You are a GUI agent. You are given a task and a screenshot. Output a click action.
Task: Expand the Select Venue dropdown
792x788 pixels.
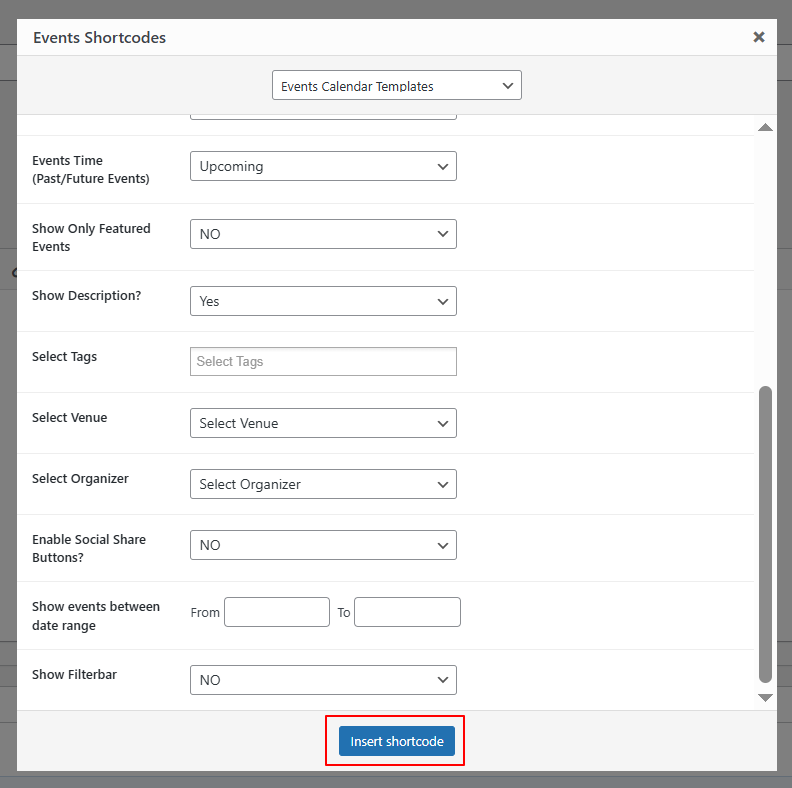click(323, 423)
